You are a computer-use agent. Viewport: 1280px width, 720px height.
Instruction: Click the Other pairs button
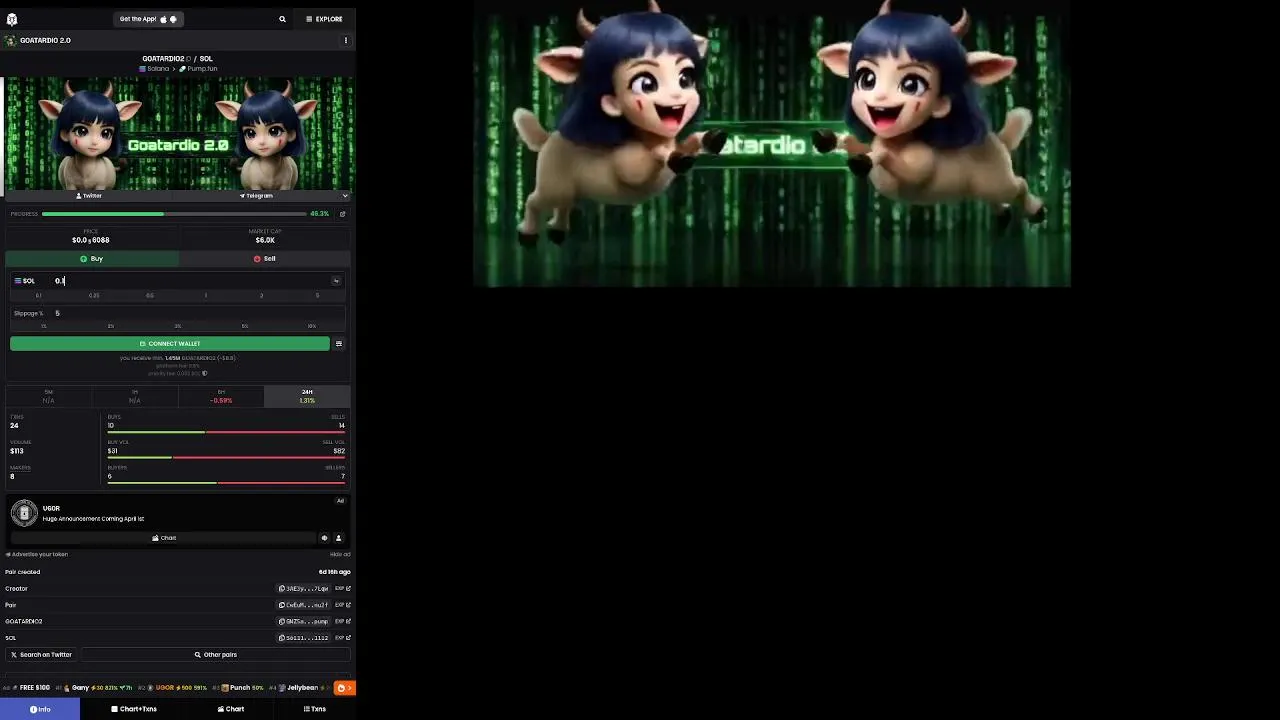click(x=216, y=655)
